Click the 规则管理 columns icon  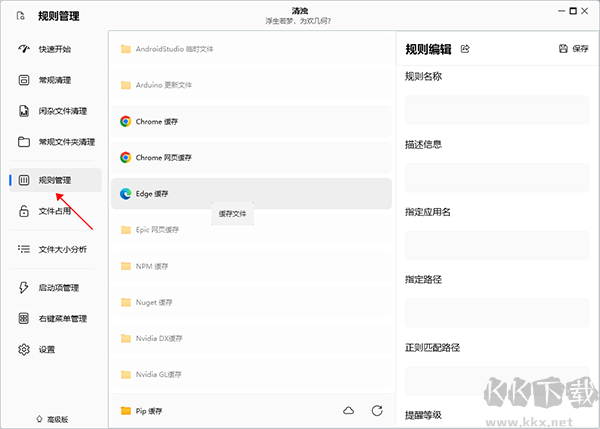[x=24, y=180]
